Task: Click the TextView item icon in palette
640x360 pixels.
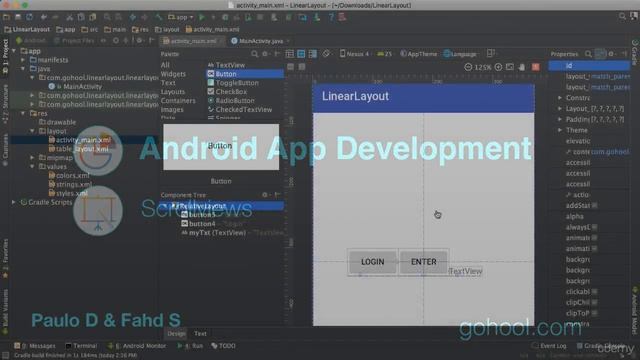Action: [211, 65]
